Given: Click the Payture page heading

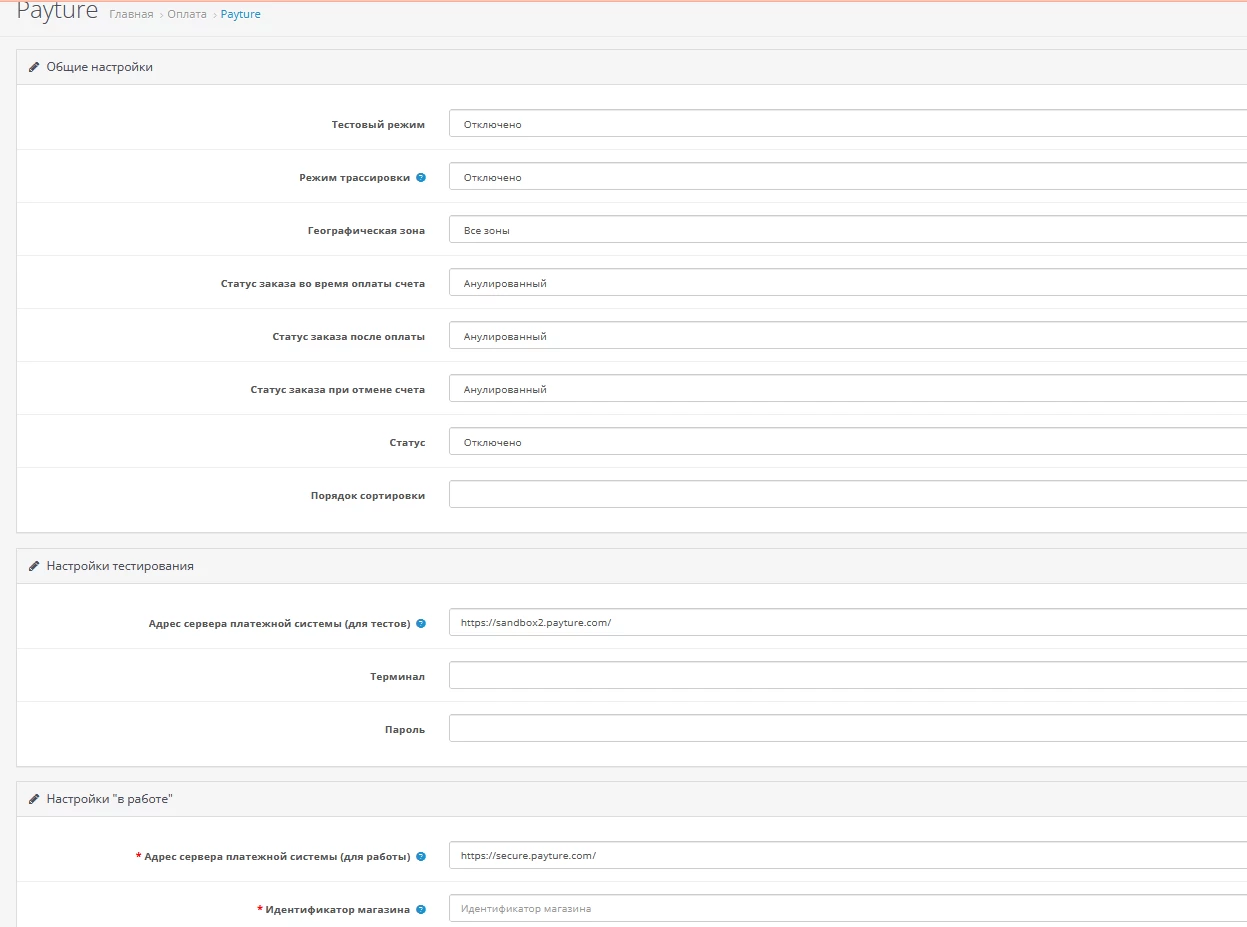Looking at the screenshot, I should pyautogui.click(x=57, y=12).
